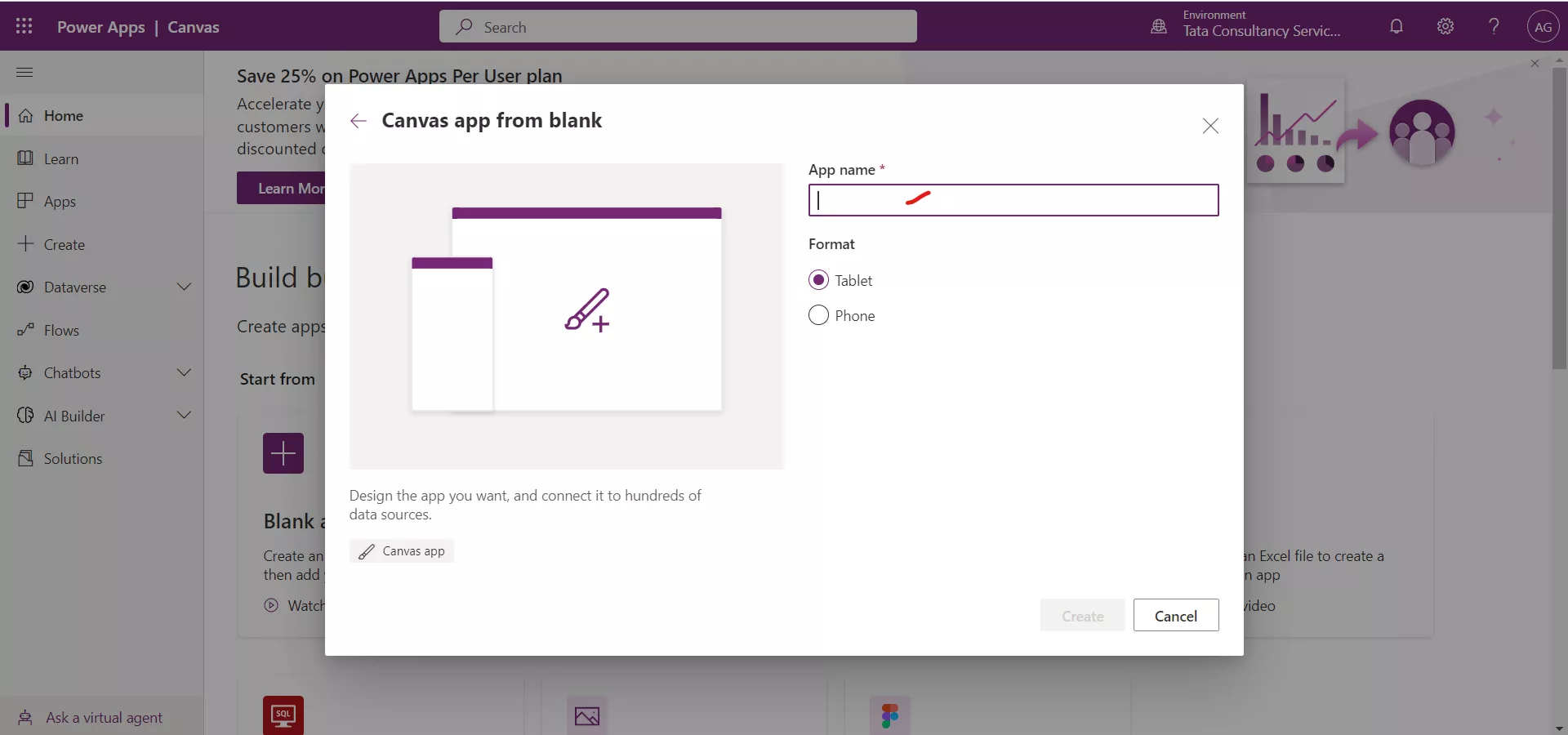
Task: Open the settings gear
Action: pos(1445,26)
